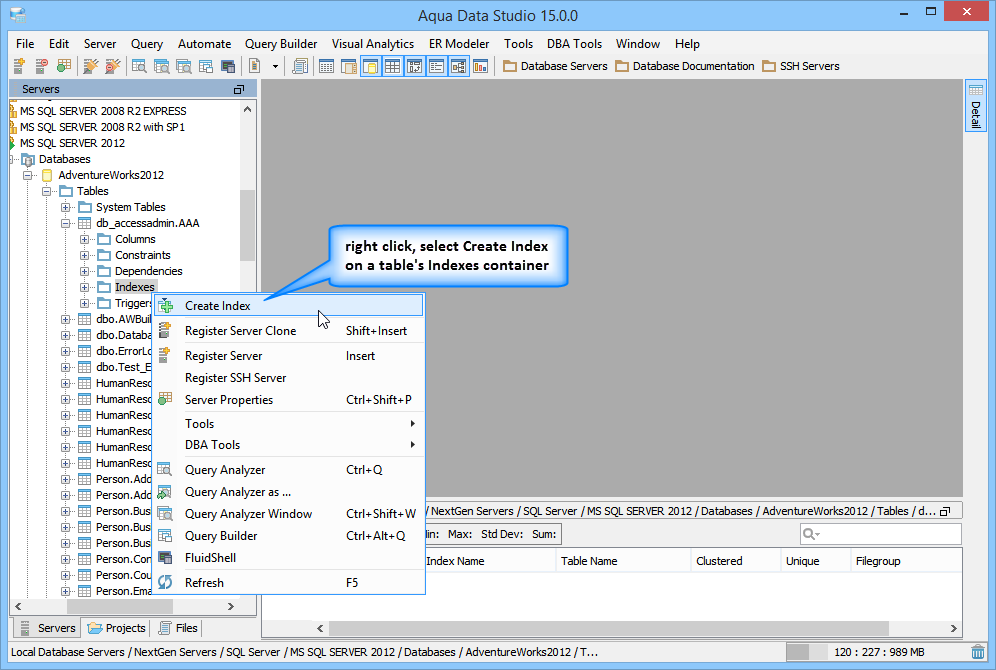Click the green plus icon beside Create Index
Viewport: 996px width, 670px height.
[x=166, y=306]
